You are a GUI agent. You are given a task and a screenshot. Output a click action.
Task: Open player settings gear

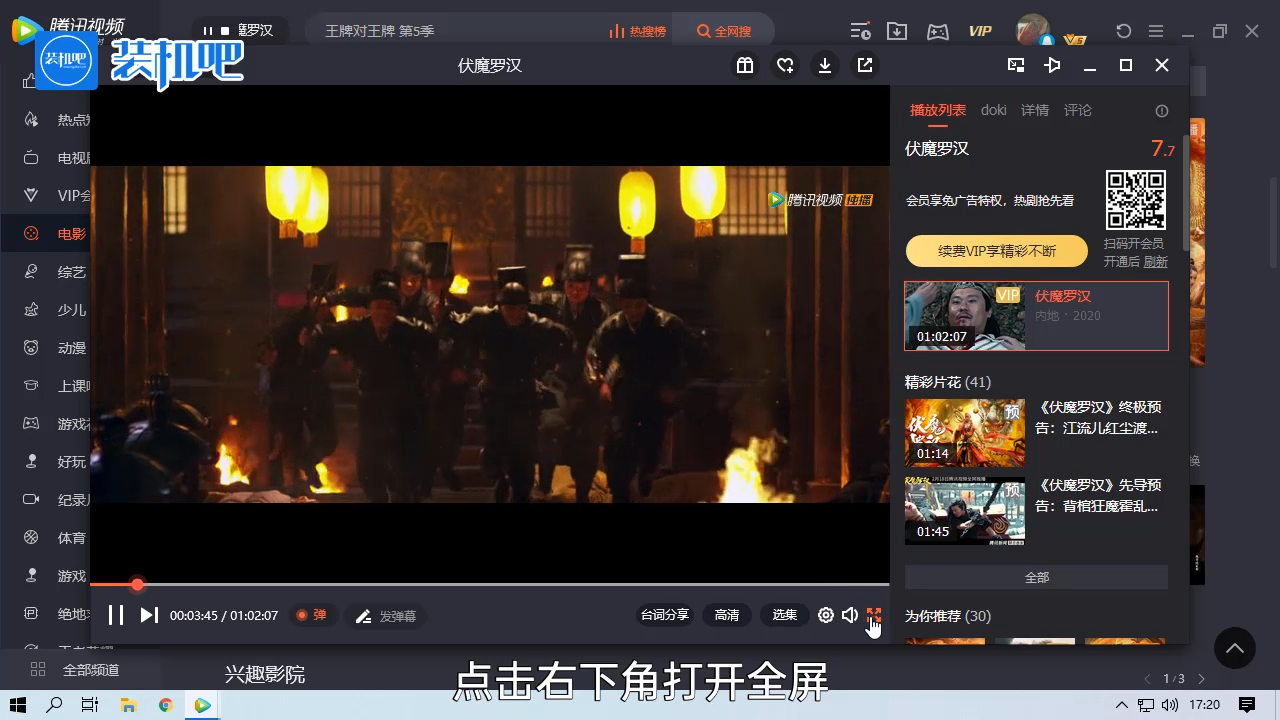(x=826, y=615)
